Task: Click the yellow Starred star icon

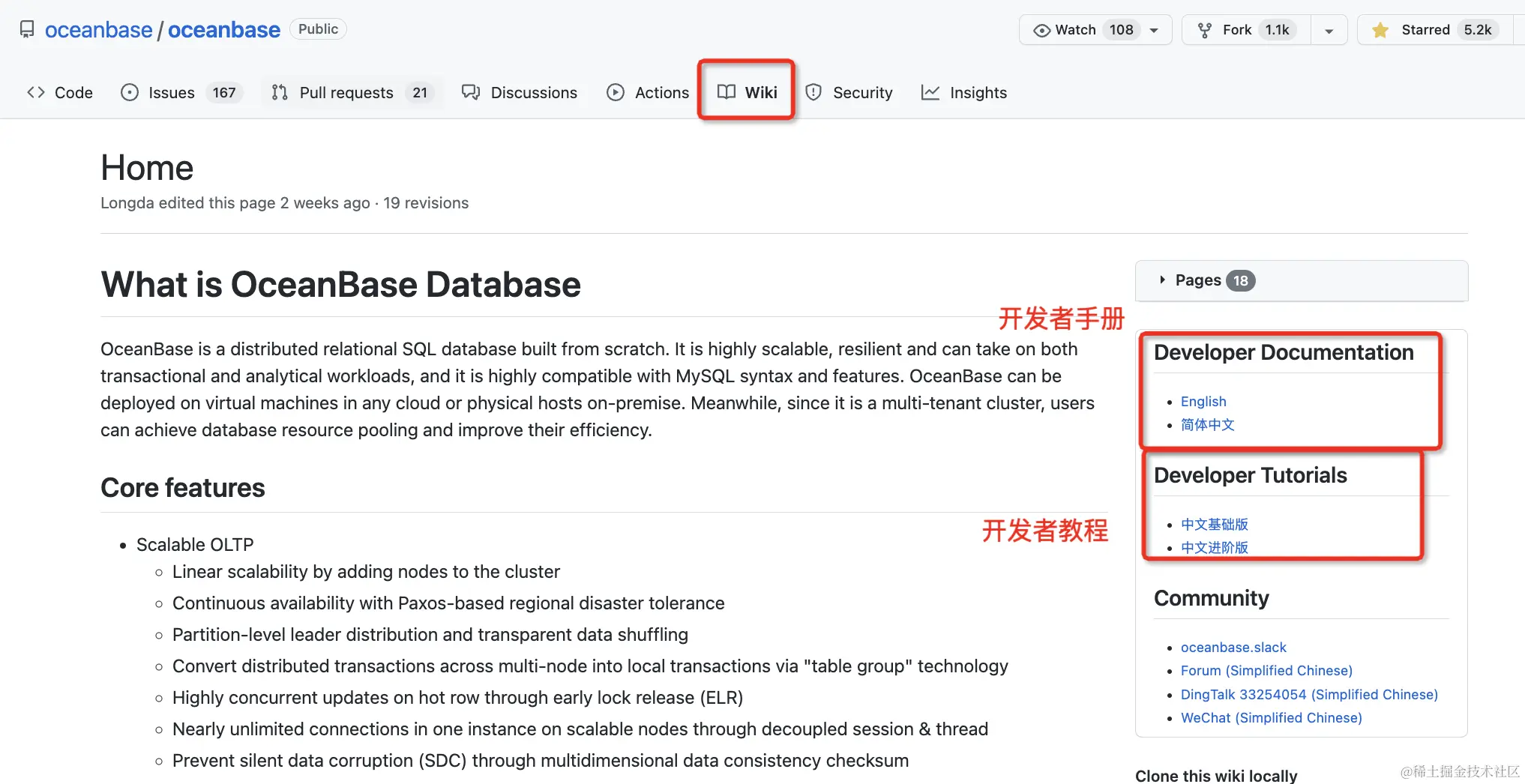Action: click(1380, 30)
